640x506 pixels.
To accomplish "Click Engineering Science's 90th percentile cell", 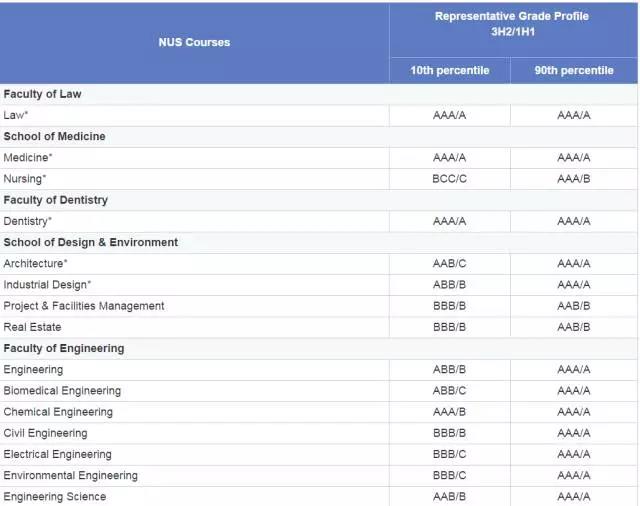I will click(574, 497).
